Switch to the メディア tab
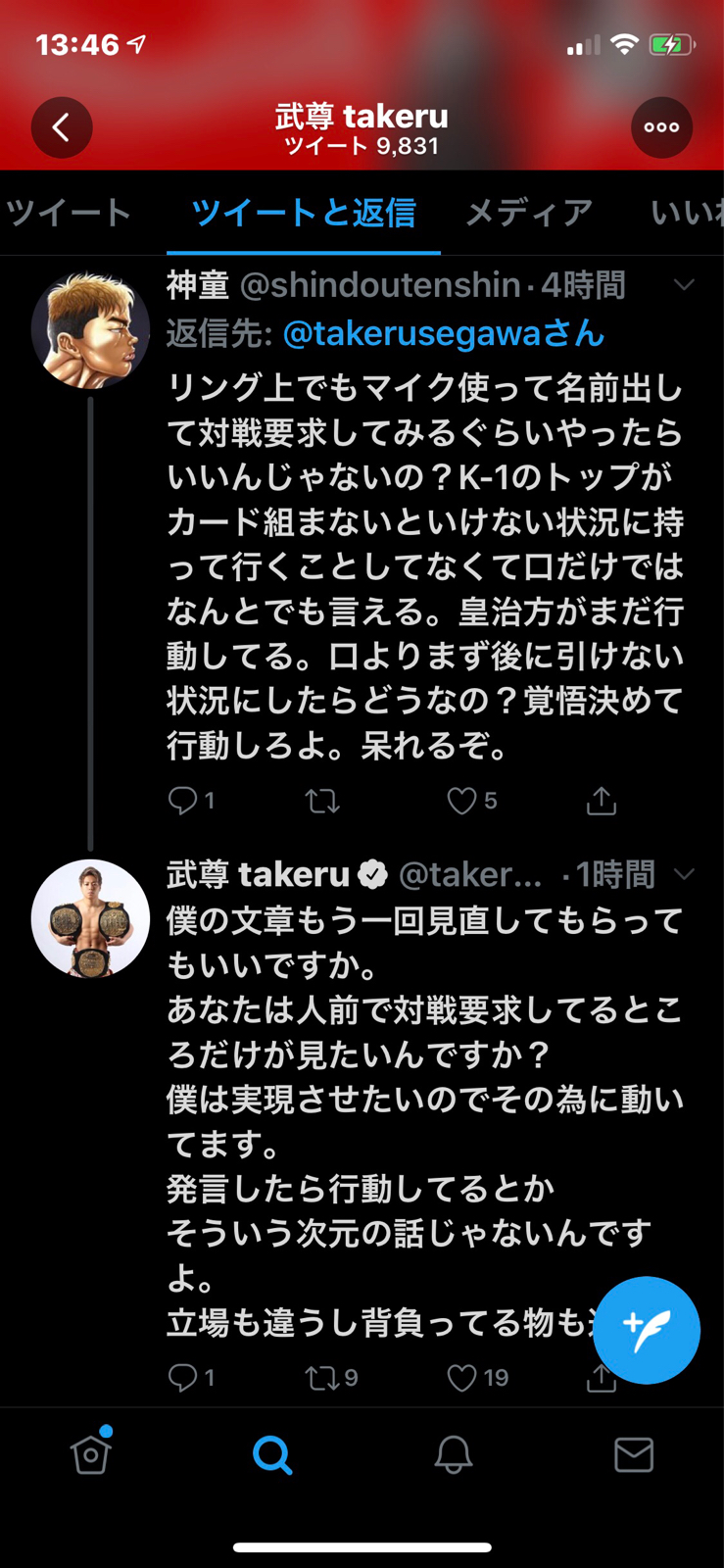Image resolution: width=724 pixels, height=1568 pixels. click(x=529, y=213)
